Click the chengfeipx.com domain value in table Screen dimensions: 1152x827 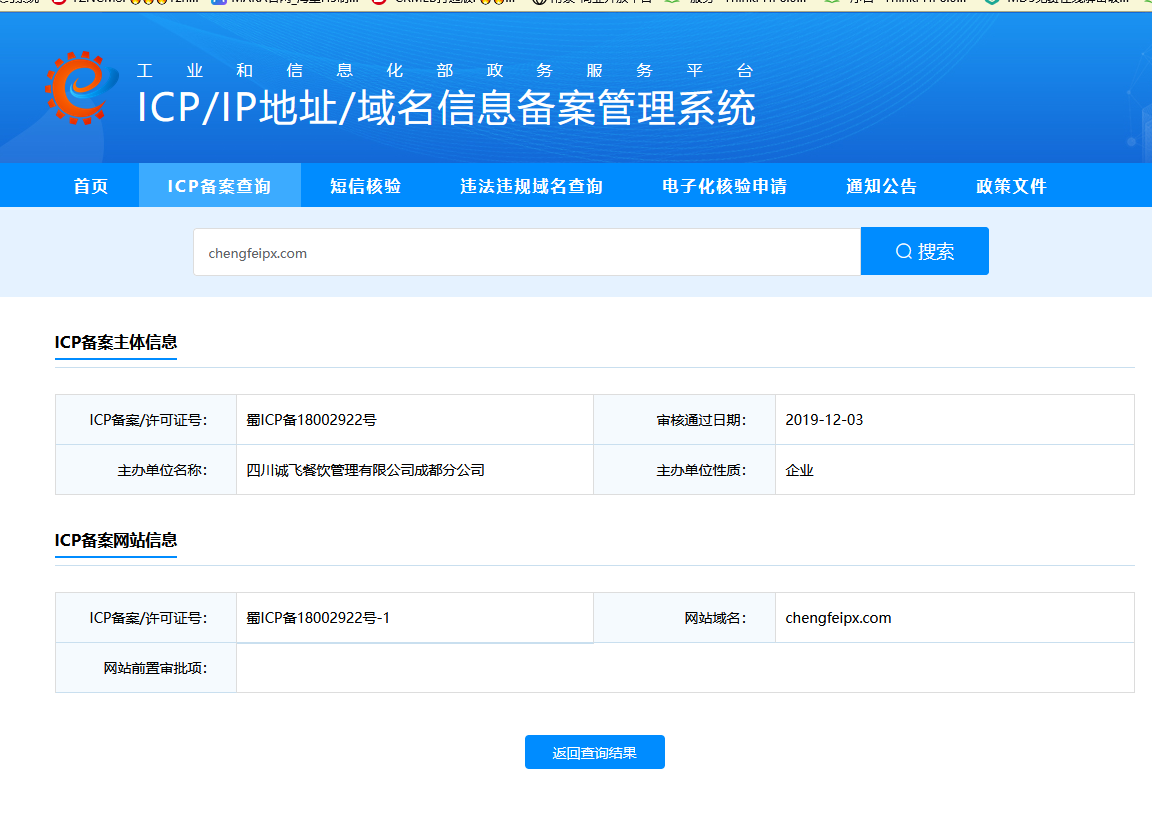tap(838, 618)
